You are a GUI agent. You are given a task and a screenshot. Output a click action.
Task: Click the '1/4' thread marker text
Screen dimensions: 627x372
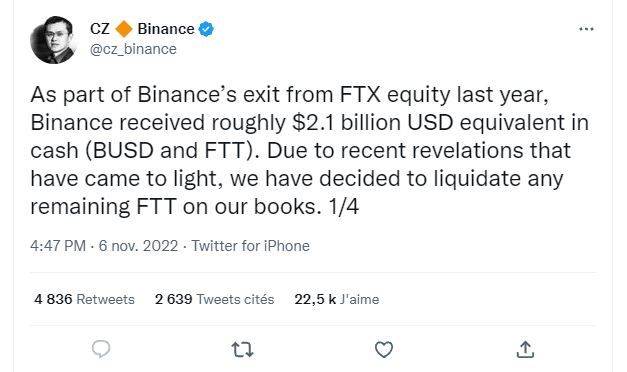pos(343,206)
